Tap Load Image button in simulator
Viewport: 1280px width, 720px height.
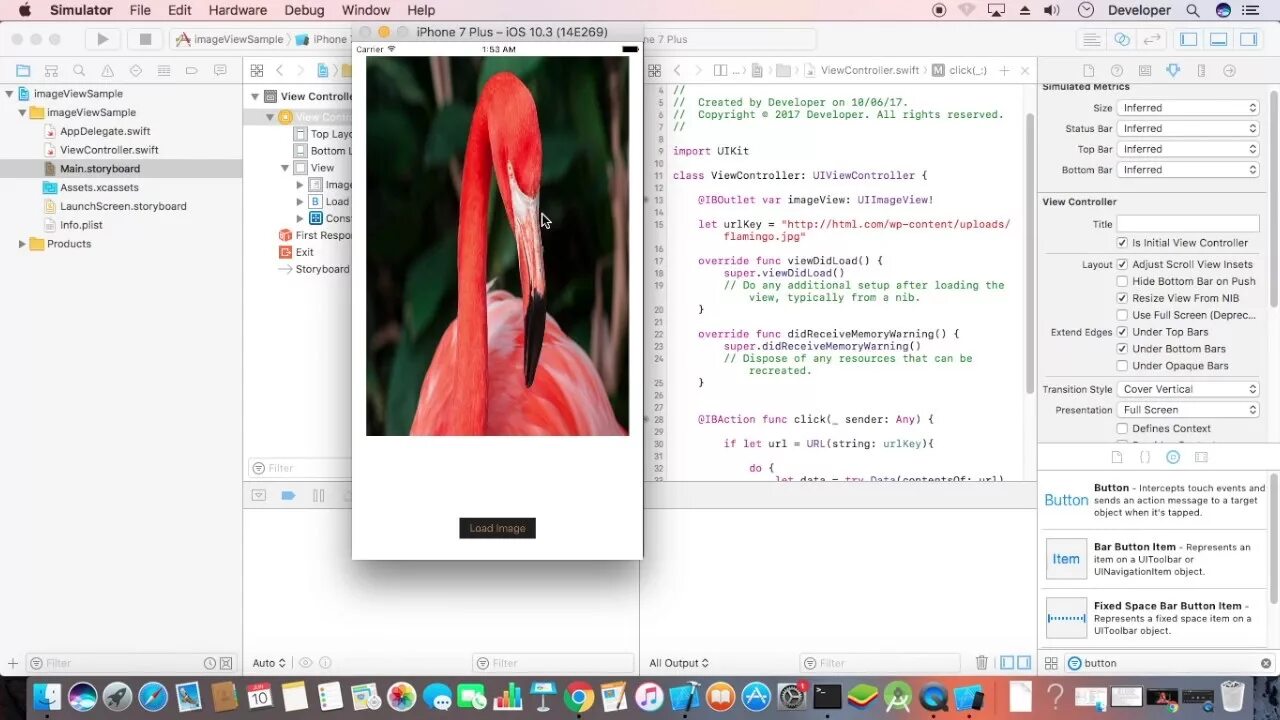[497, 528]
